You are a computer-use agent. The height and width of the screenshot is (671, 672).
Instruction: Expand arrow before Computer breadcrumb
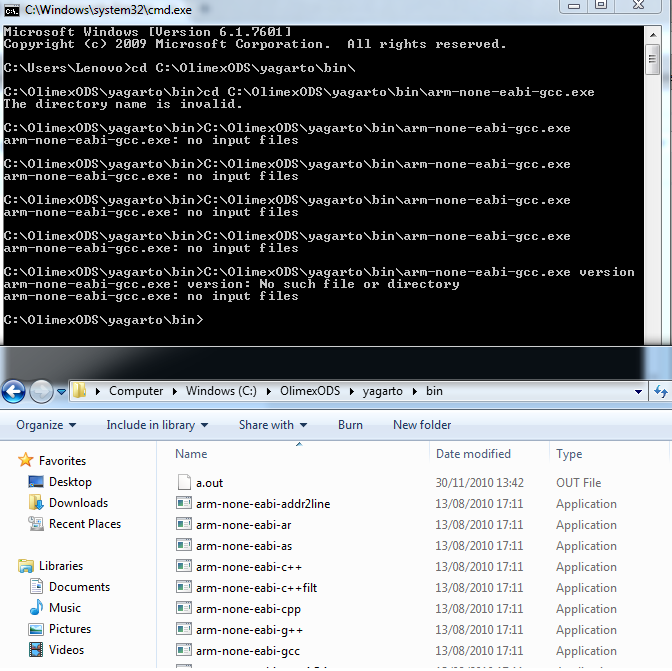[98, 392]
